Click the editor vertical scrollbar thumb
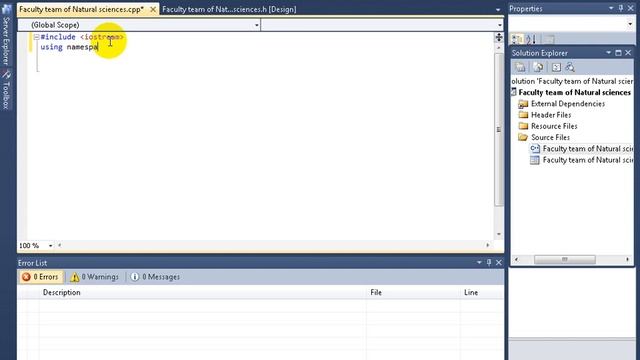The image size is (640, 360). point(499,129)
